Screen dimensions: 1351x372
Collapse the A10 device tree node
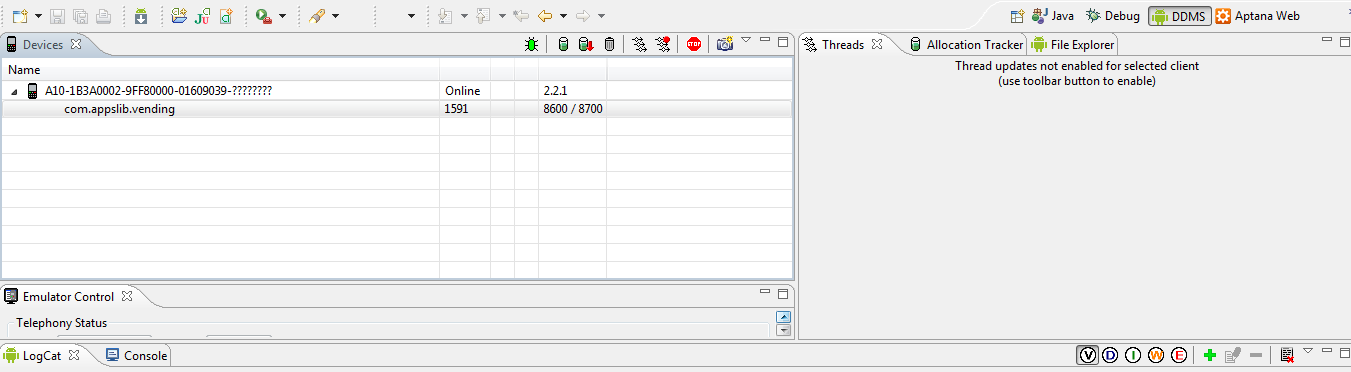pyautogui.click(x=15, y=91)
